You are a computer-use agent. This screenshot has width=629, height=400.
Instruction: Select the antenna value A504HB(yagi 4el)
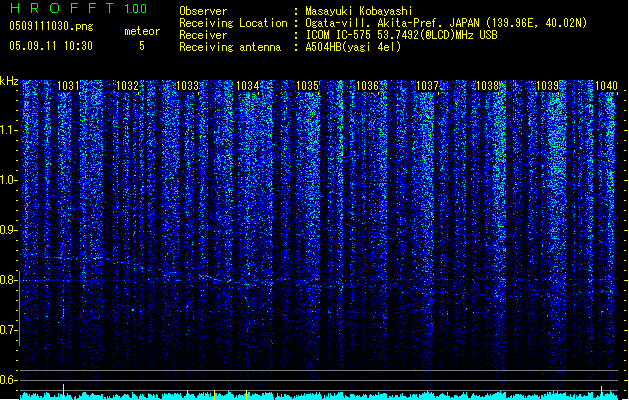353,47
